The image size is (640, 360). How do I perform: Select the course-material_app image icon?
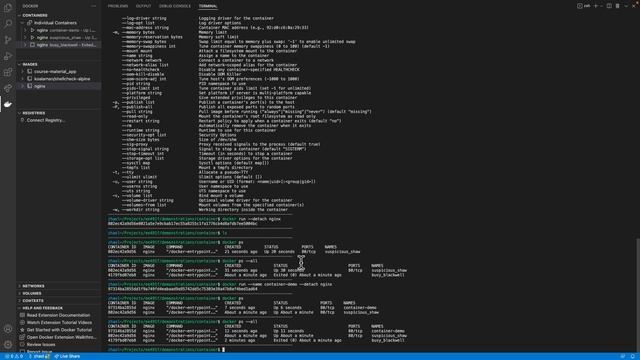coord(29,71)
